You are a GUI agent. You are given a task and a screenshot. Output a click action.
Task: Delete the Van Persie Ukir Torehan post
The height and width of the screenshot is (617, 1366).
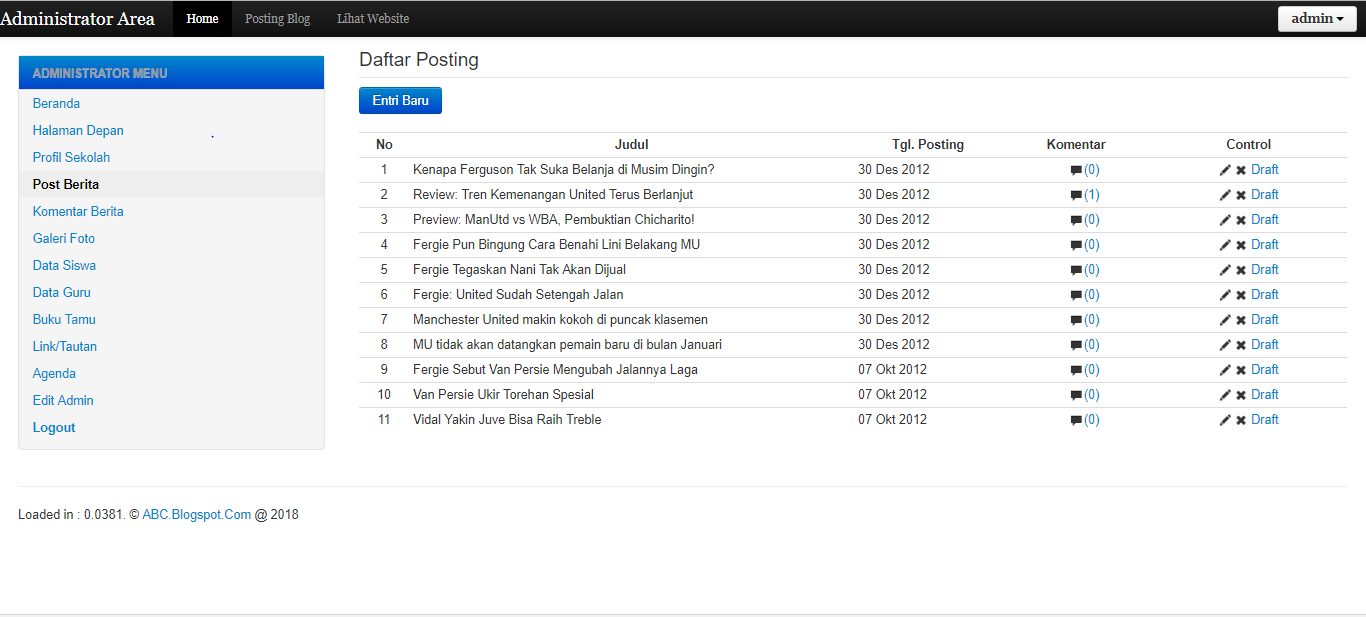point(1241,395)
